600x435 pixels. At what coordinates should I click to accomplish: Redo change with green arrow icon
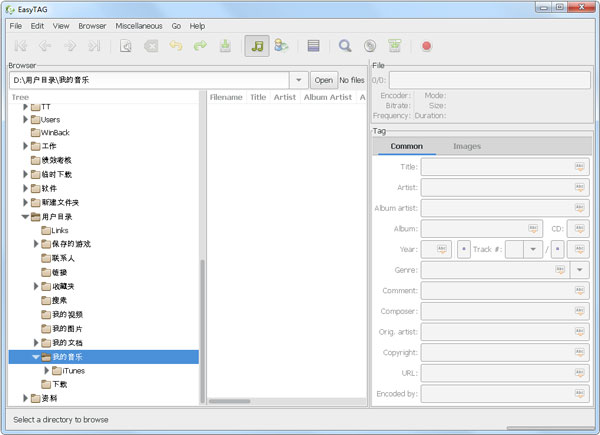click(x=200, y=46)
